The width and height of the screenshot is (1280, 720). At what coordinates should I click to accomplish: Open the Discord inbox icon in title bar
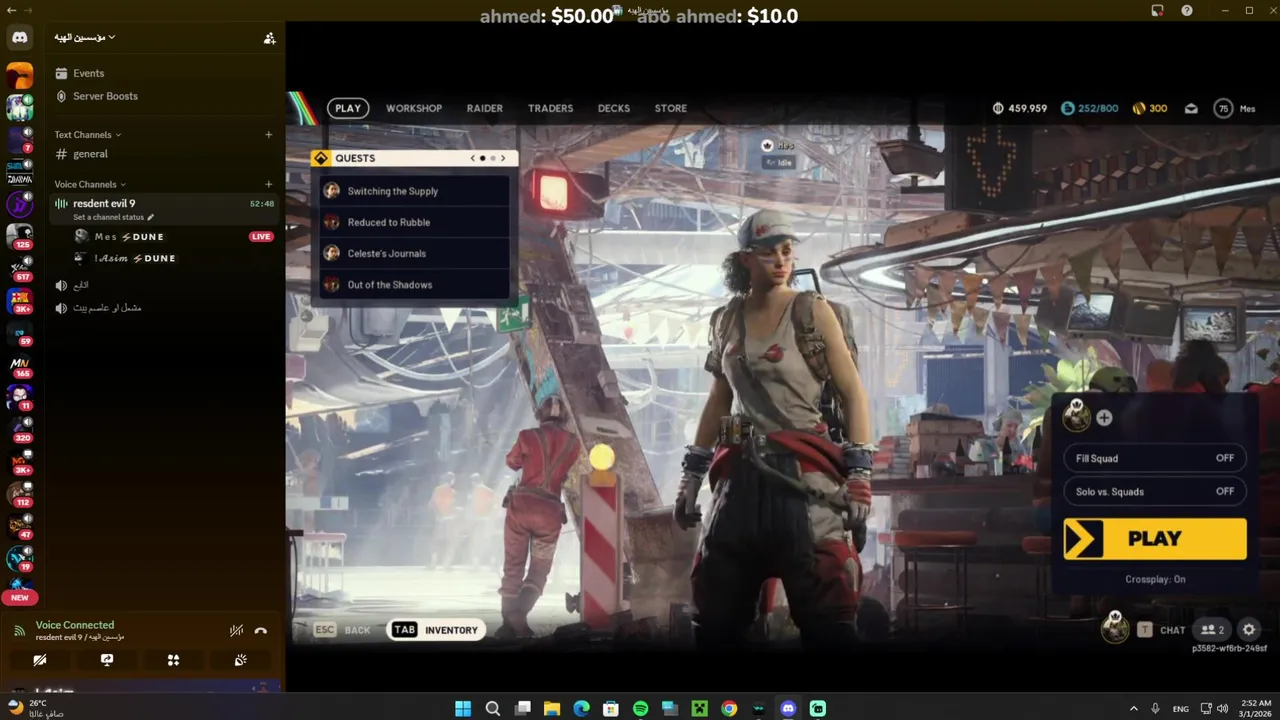[1157, 10]
